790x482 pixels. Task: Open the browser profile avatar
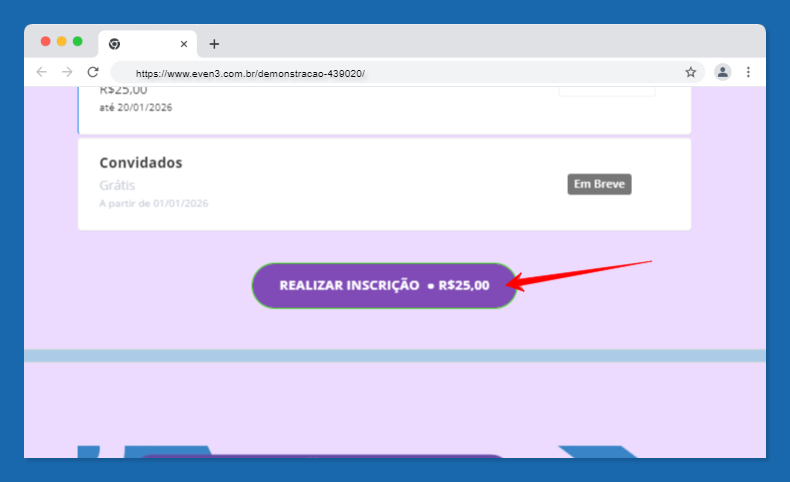tap(722, 72)
